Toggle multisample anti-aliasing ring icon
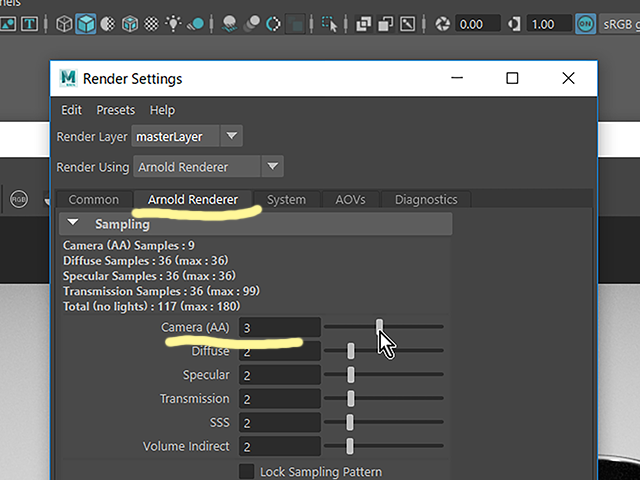 [273, 24]
